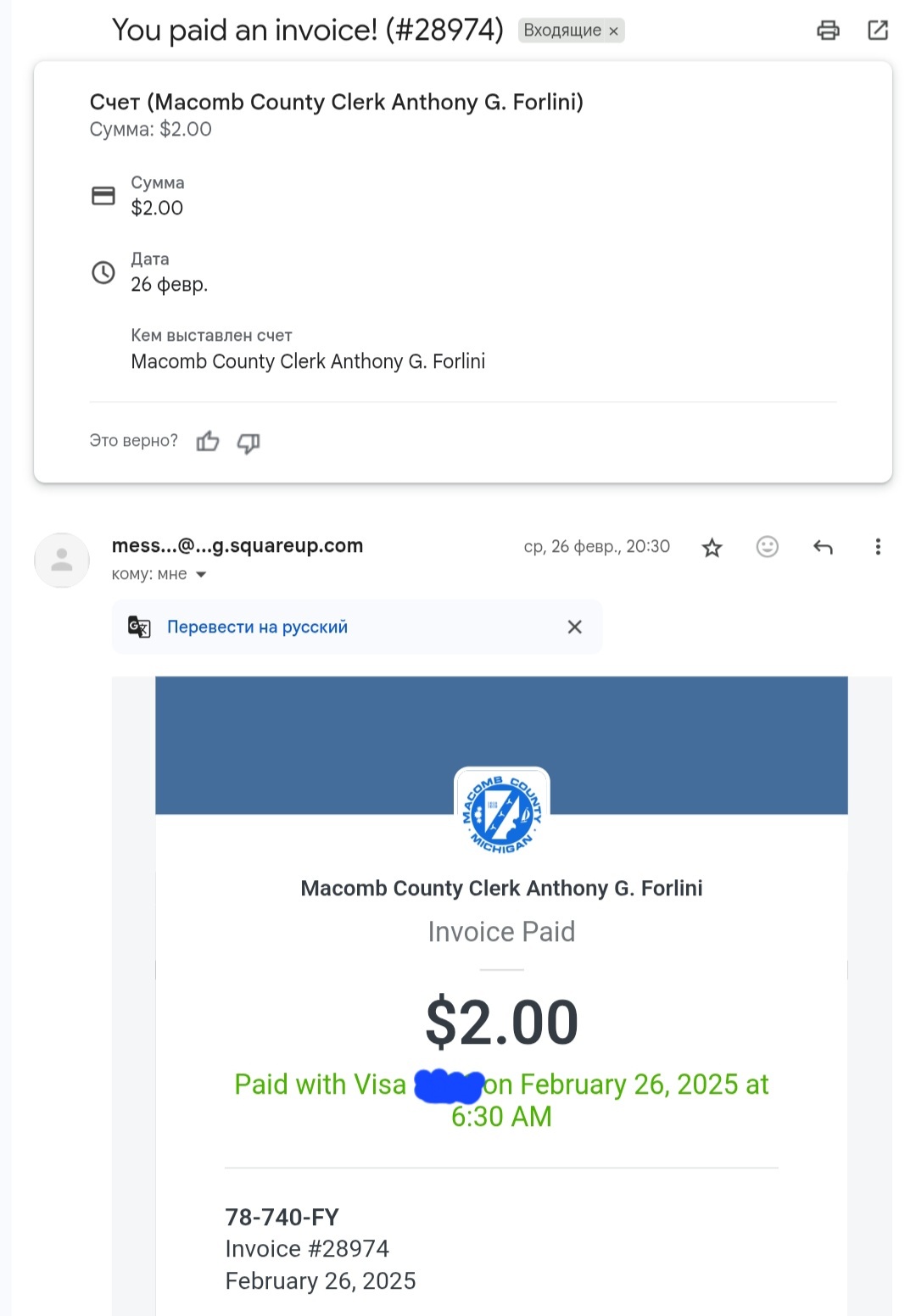
Task: Click the sender's profile avatar
Action: (62, 560)
